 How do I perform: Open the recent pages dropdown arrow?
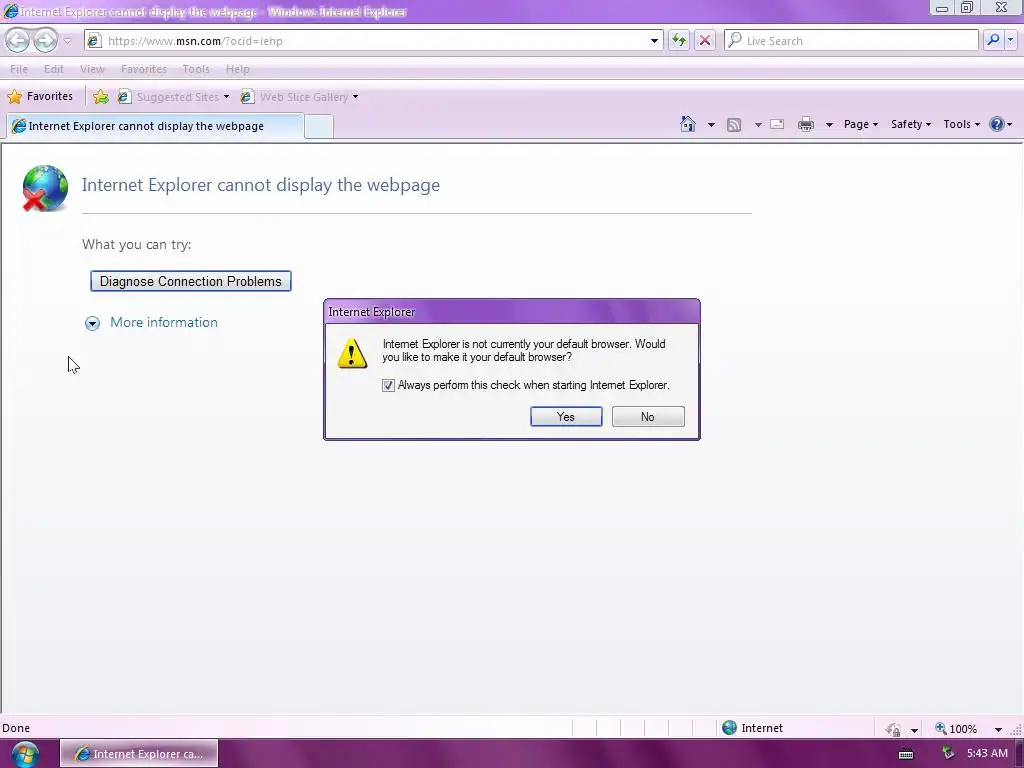tap(67, 40)
